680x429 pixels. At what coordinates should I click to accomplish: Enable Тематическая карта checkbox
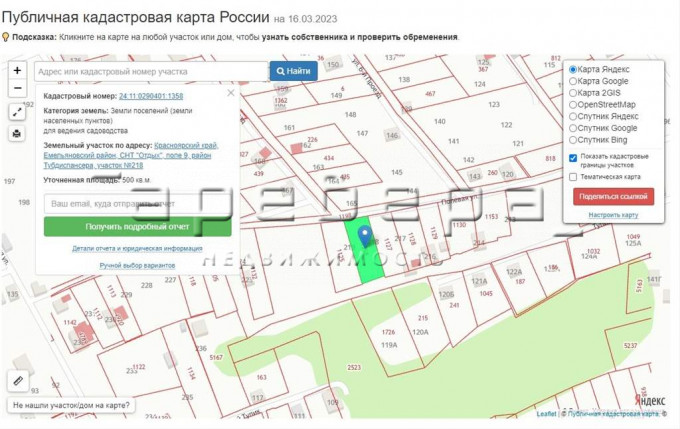tap(573, 176)
